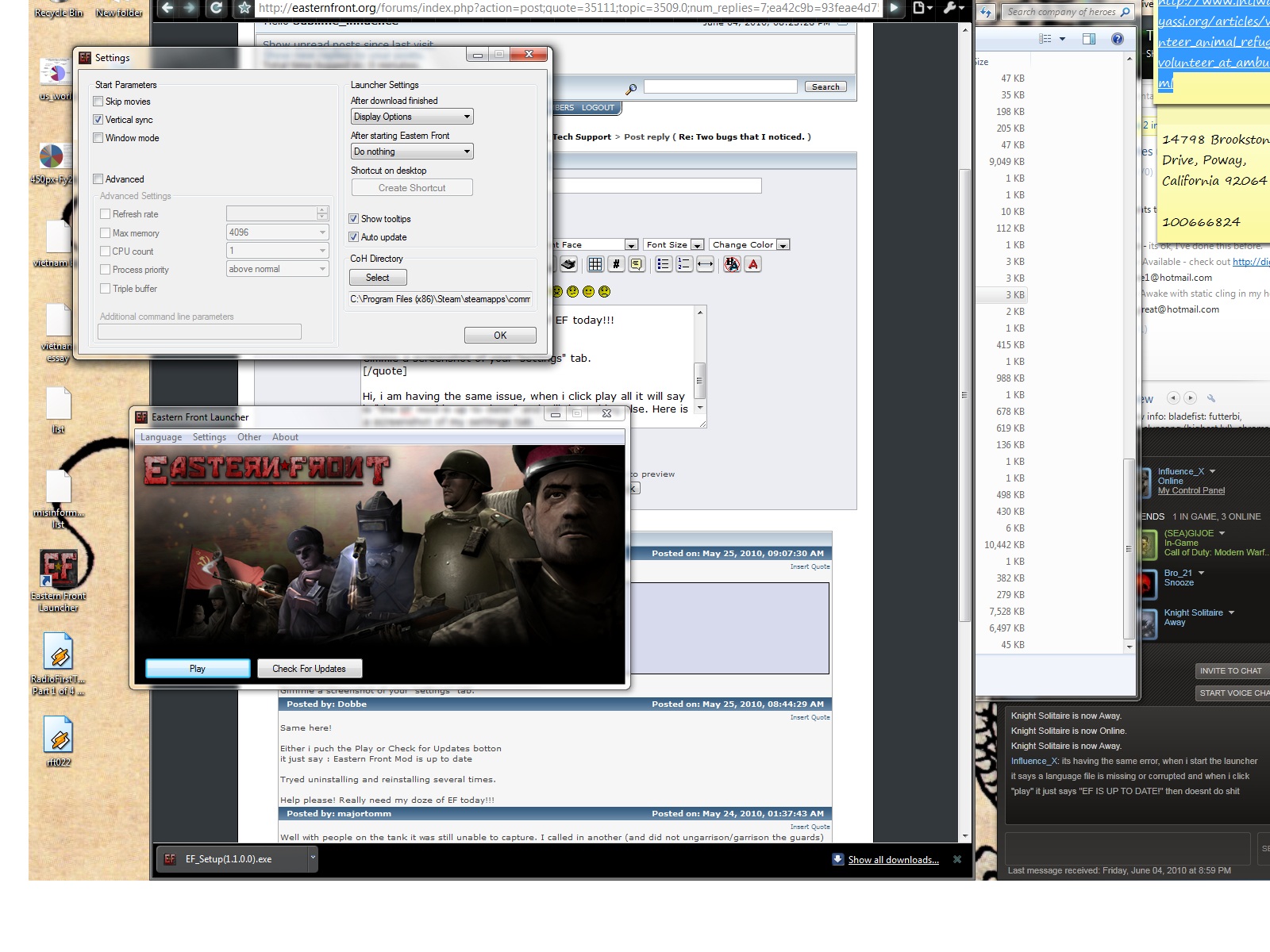Image resolution: width=1270 pixels, height=952 pixels.
Task: Insert a bulleted list in the post
Action: (664, 264)
